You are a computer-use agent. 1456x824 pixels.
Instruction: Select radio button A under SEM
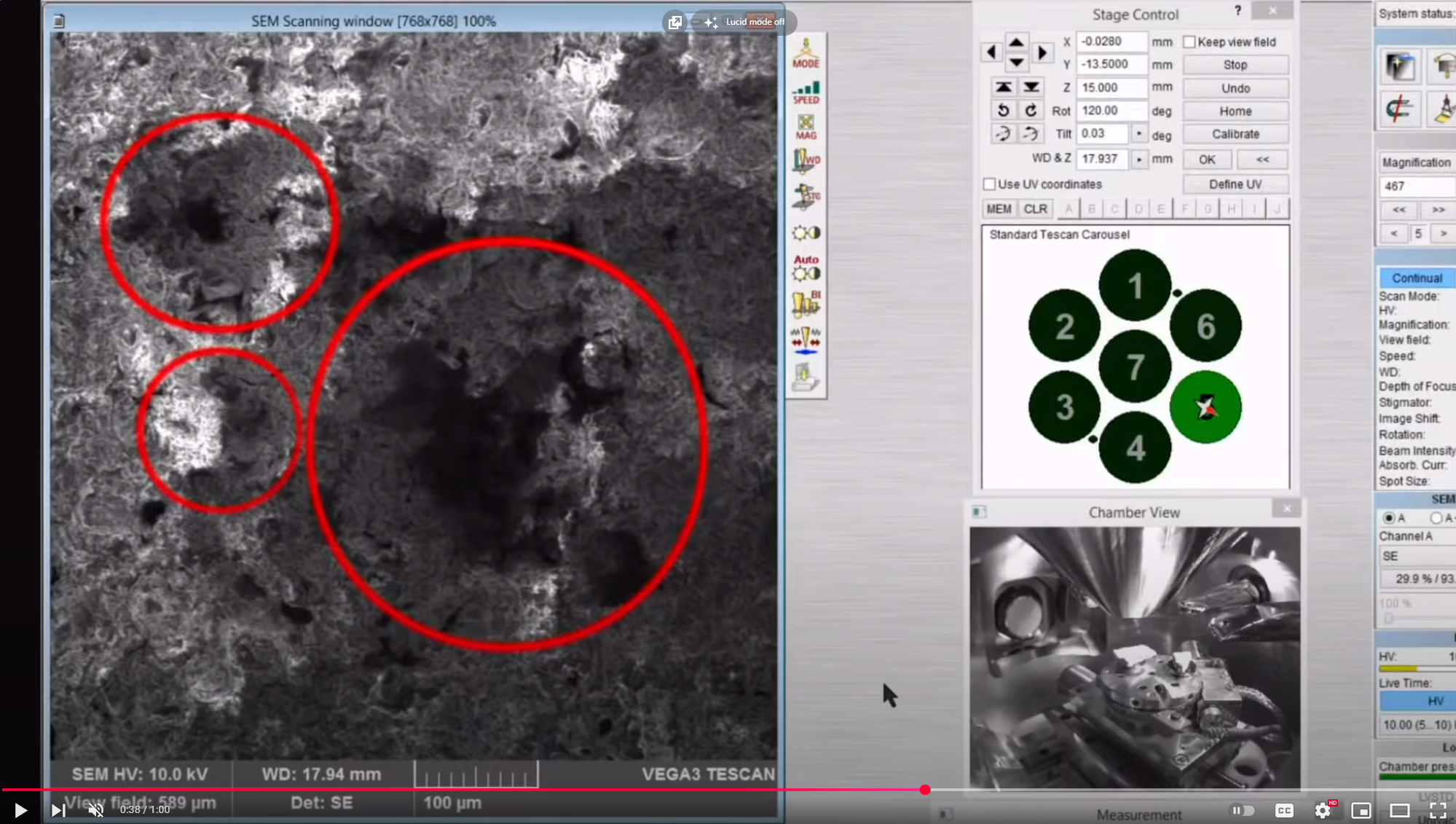pyautogui.click(x=1389, y=518)
